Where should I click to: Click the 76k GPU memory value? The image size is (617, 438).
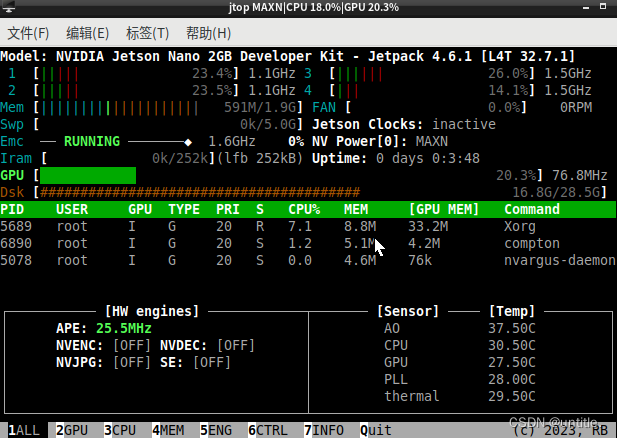420,261
